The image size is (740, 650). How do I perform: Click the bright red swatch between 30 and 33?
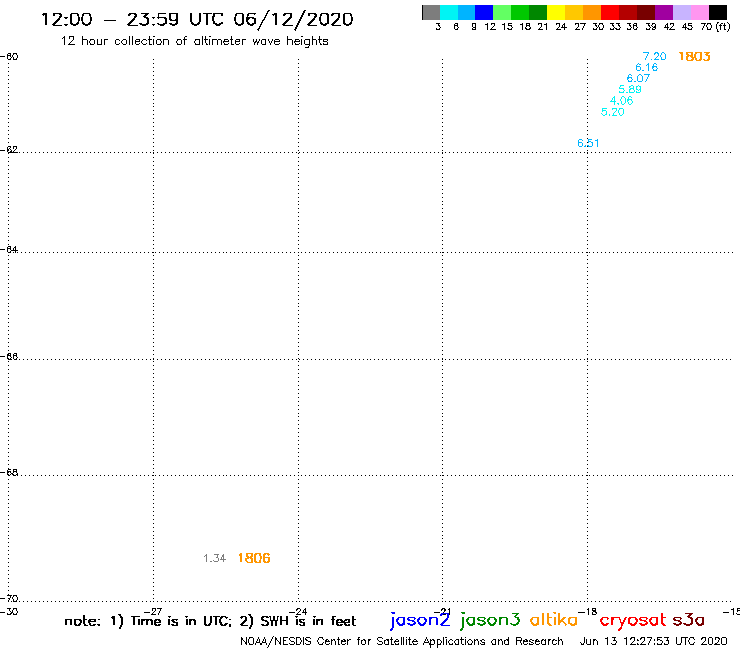[610, 12]
